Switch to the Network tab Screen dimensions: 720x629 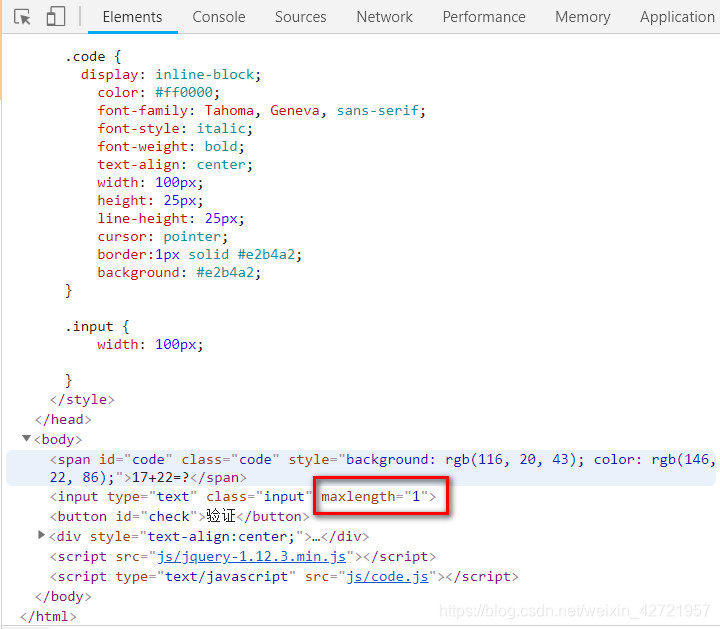(384, 17)
